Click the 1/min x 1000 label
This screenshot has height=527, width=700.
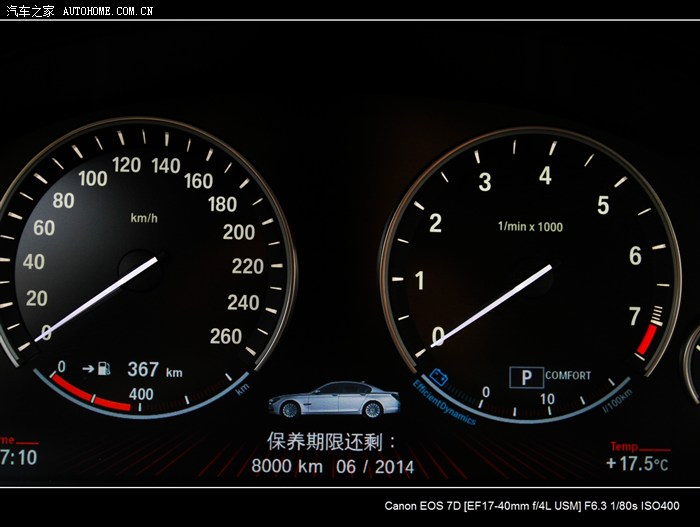[x=530, y=227]
